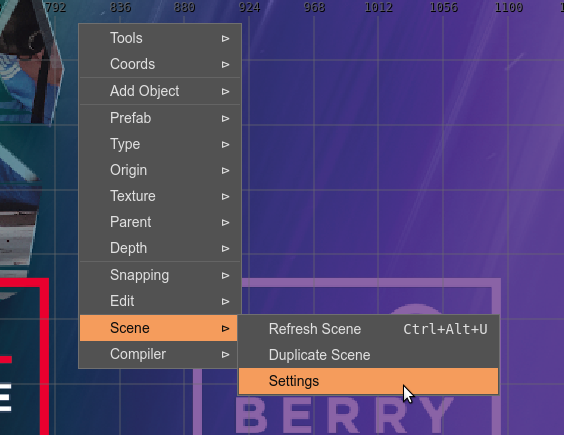This screenshot has width=564, height=435.
Task: Open the Snapping submenu
Action: [160, 275]
